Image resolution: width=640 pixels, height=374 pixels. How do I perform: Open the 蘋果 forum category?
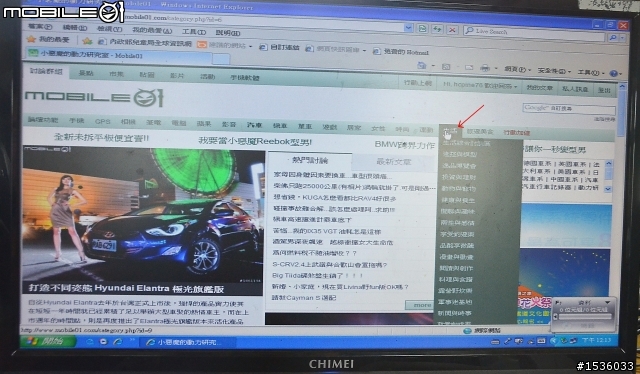(203, 124)
